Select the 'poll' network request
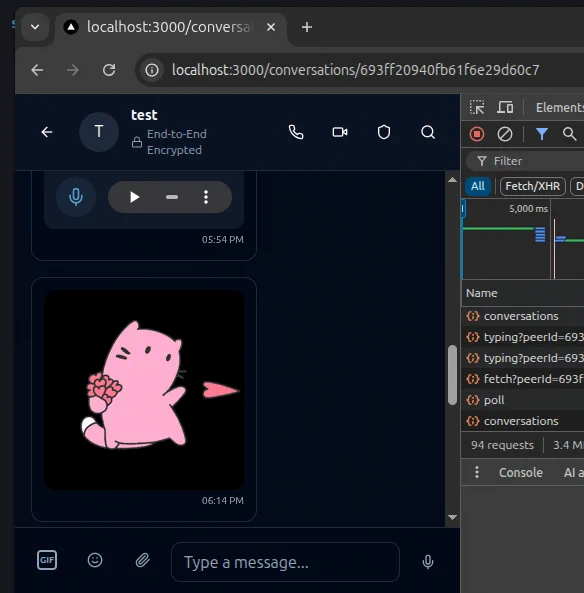This screenshot has width=584, height=593. [x=523, y=400]
